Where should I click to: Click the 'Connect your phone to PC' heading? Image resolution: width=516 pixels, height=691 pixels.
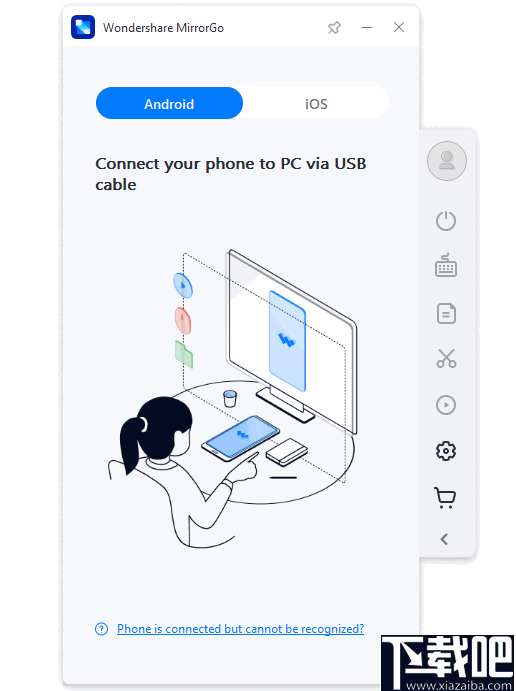click(230, 174)
